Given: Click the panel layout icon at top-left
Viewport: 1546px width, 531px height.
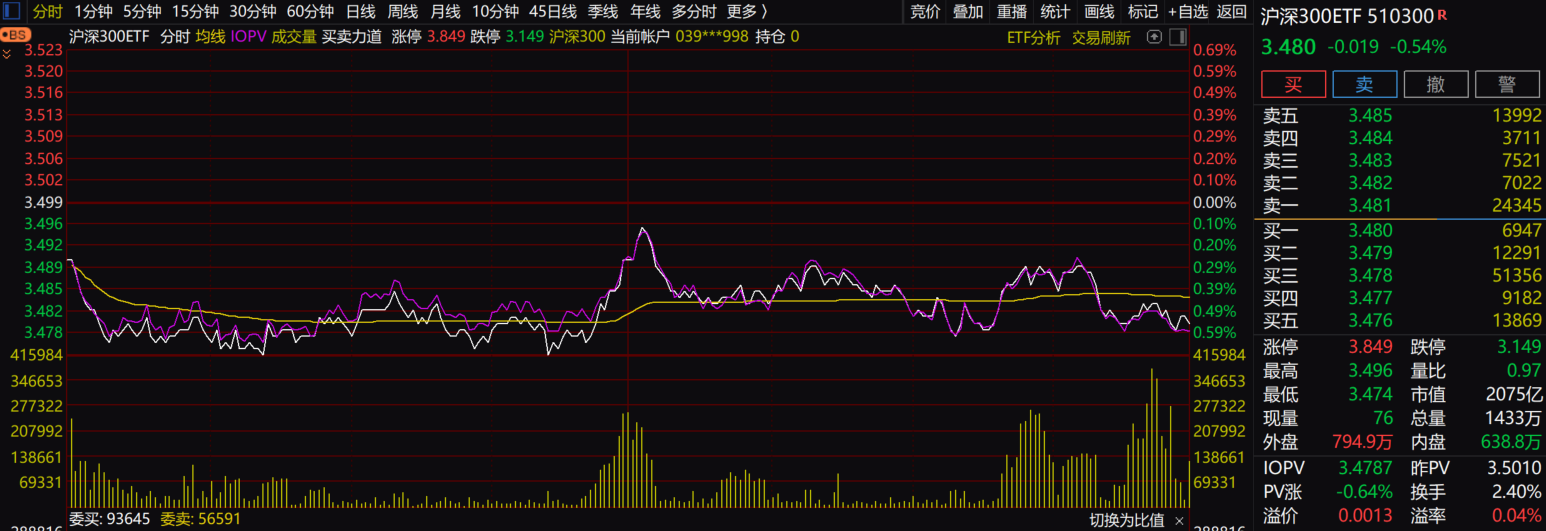Looking at the screenshot, I should [11, 12].
